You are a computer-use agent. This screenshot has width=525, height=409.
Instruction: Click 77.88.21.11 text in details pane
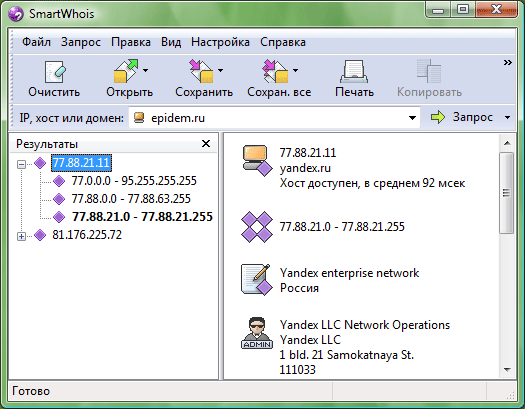(x=308, y=153)
